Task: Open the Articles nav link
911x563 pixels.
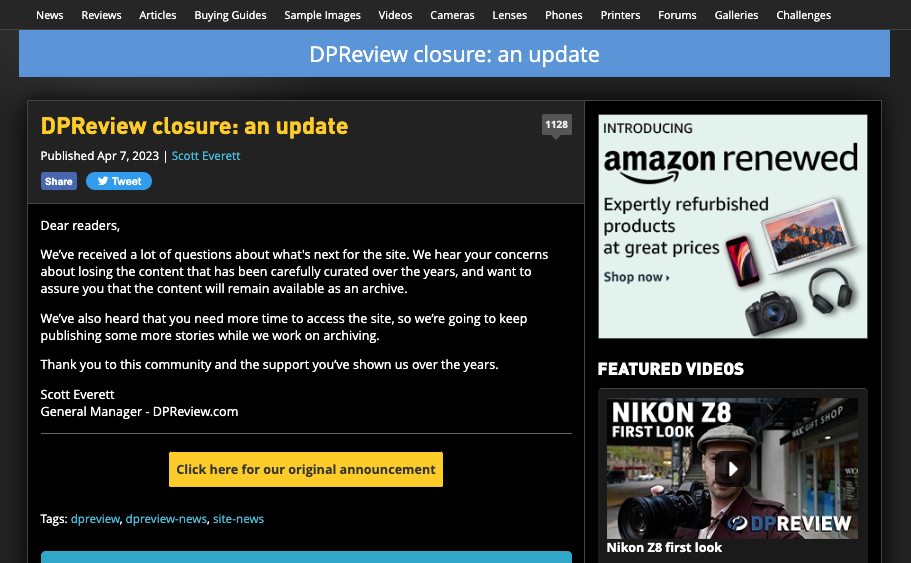Action: pos(157,15)
